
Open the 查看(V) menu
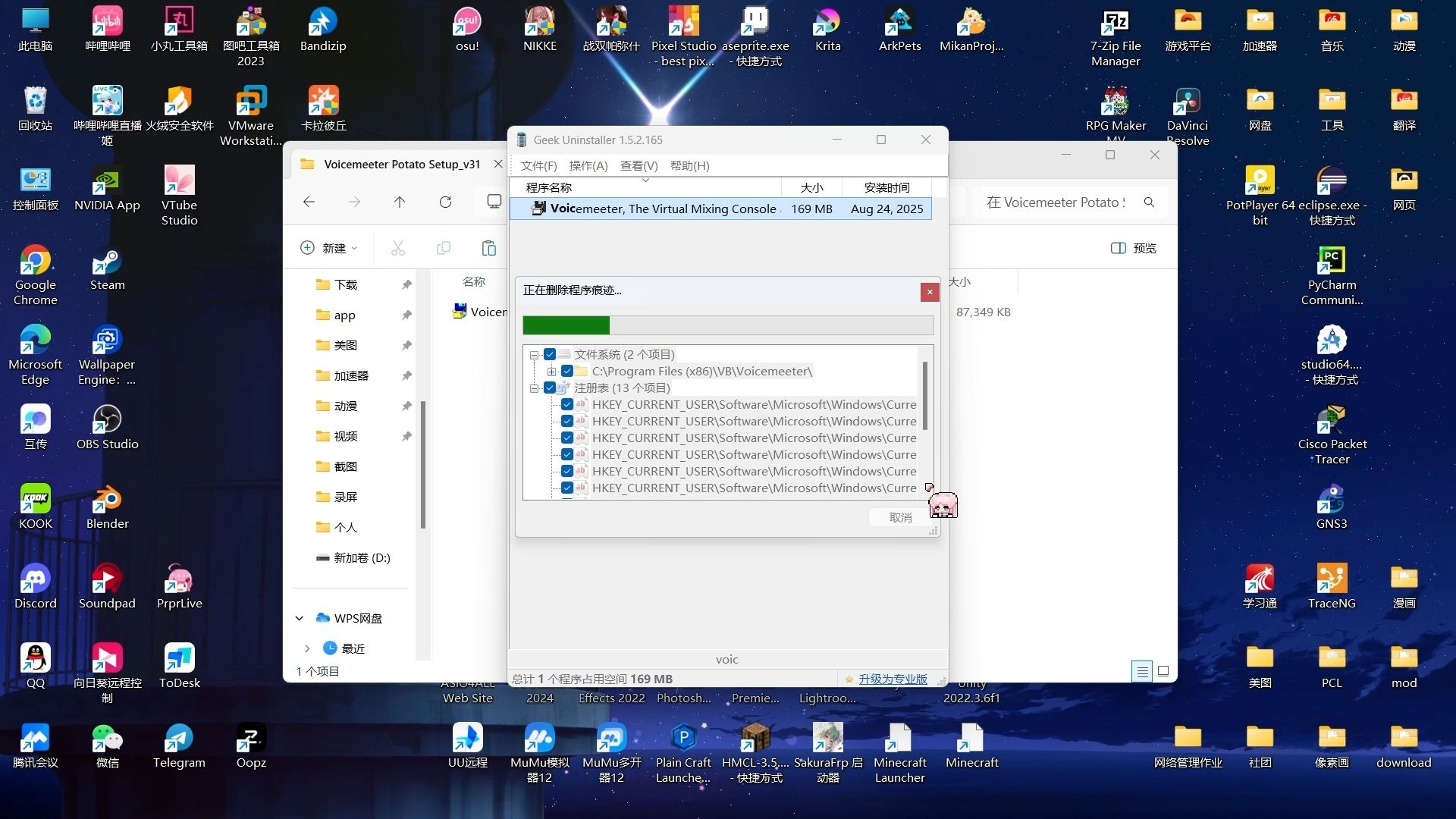tap(639, 165)
